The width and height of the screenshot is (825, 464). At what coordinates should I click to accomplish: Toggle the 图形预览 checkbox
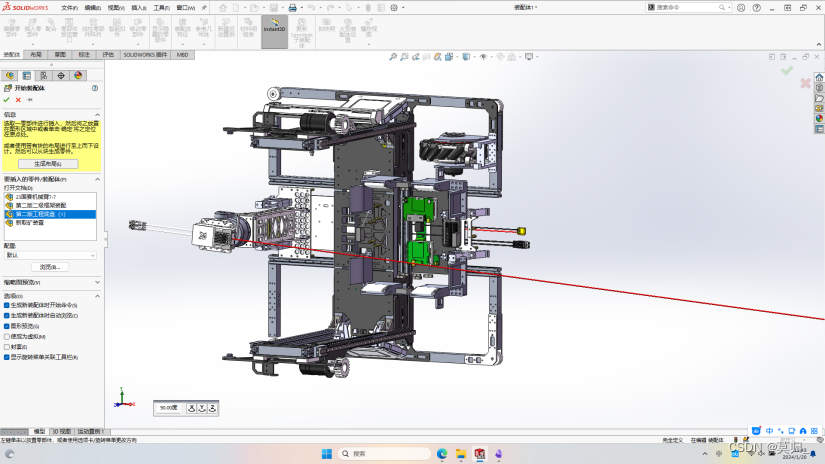click(7, 326)
